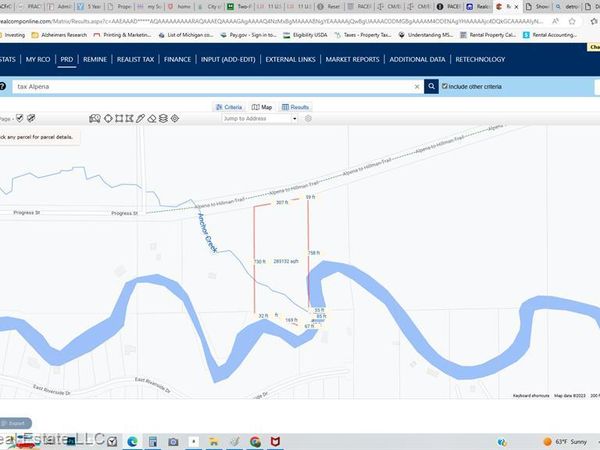Viewport: 600px width, 450px height.
Task: Switch to the Criteria tab
Action: (x=229, y=106)
